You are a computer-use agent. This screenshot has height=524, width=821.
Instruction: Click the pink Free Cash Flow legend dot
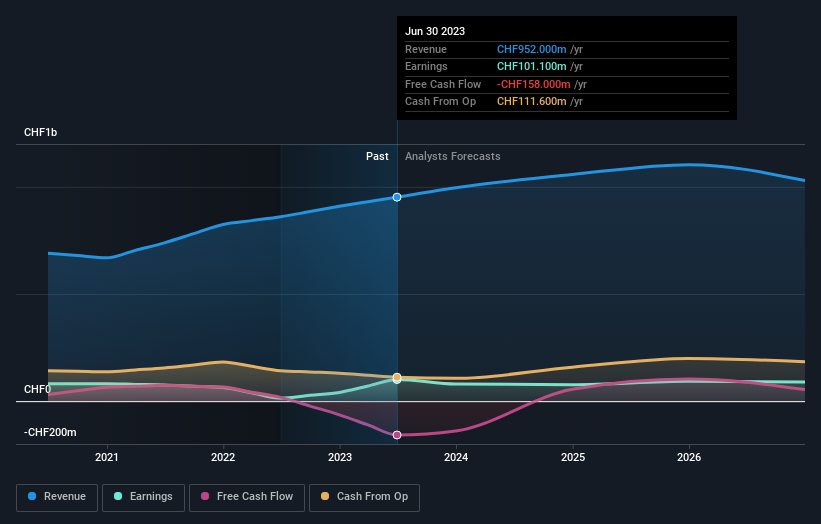click(205, 496)
